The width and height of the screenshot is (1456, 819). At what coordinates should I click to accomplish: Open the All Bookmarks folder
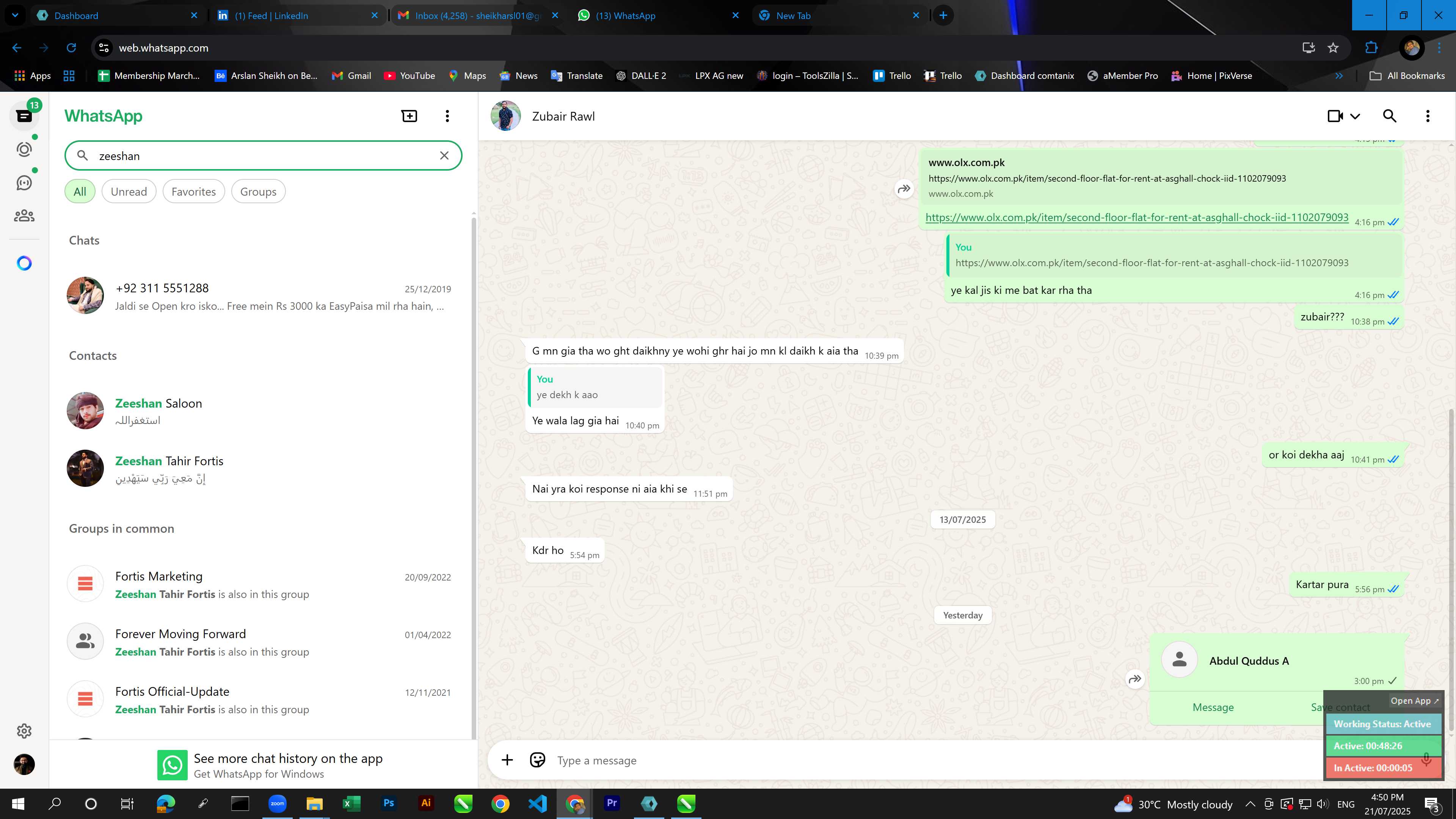[1407, 76]
